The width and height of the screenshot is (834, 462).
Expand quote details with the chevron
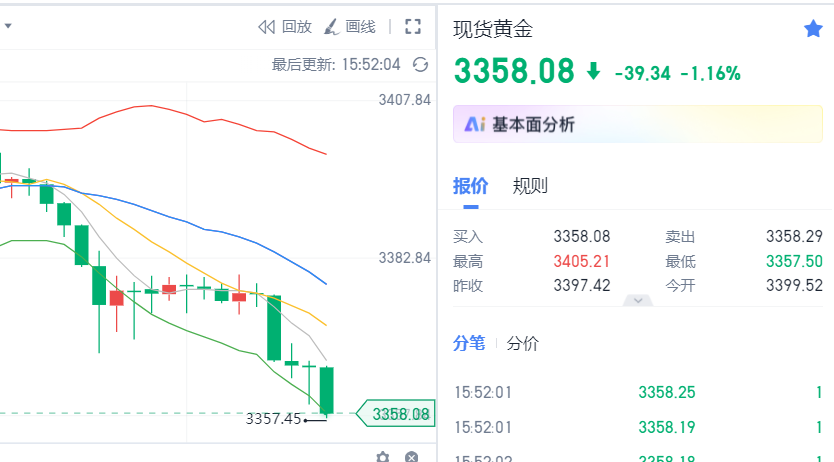coord(638,300)
